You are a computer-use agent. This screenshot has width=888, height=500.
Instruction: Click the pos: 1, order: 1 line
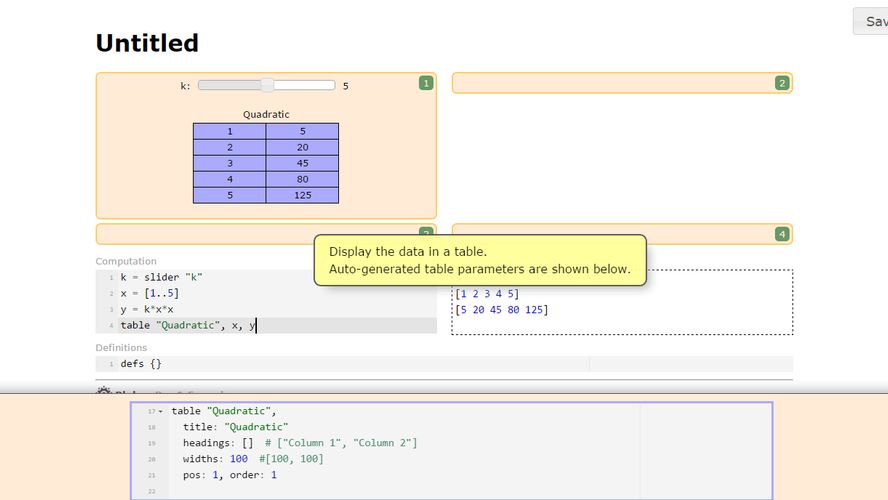tap(230, 475)
